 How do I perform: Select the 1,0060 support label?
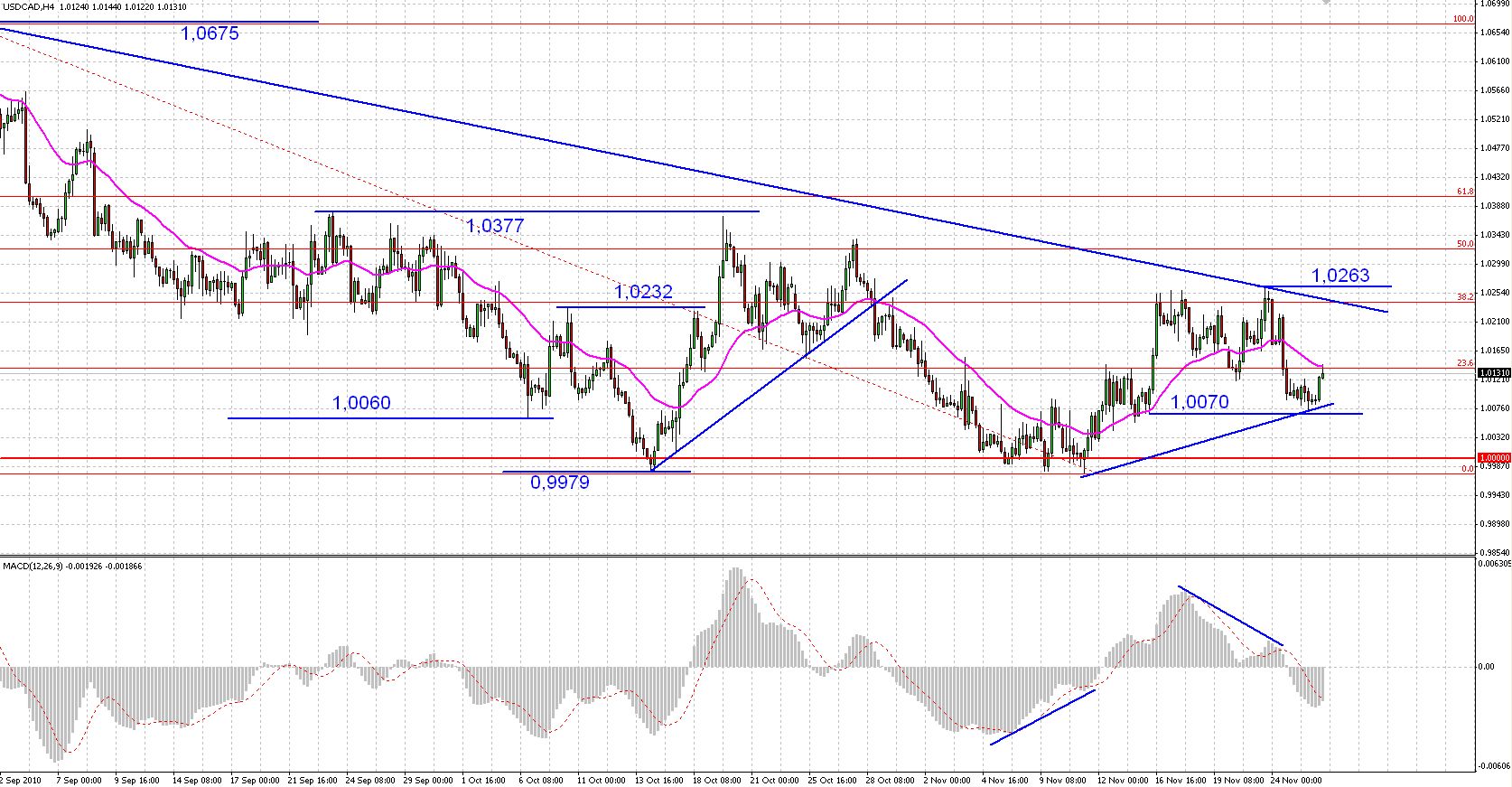[x=362, y=403]
